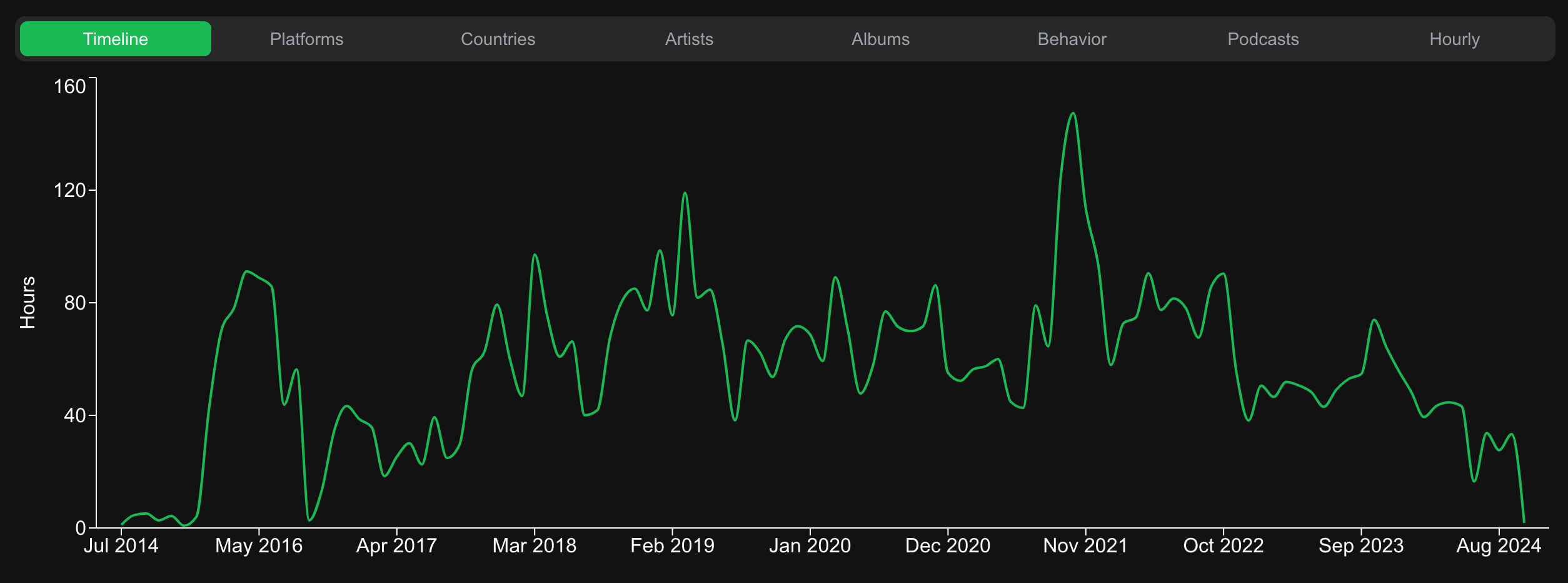Image resolution: width=1568 pixels, height=583 pixels.
Task: Show the Albums tab
Action: pos(881,39)
